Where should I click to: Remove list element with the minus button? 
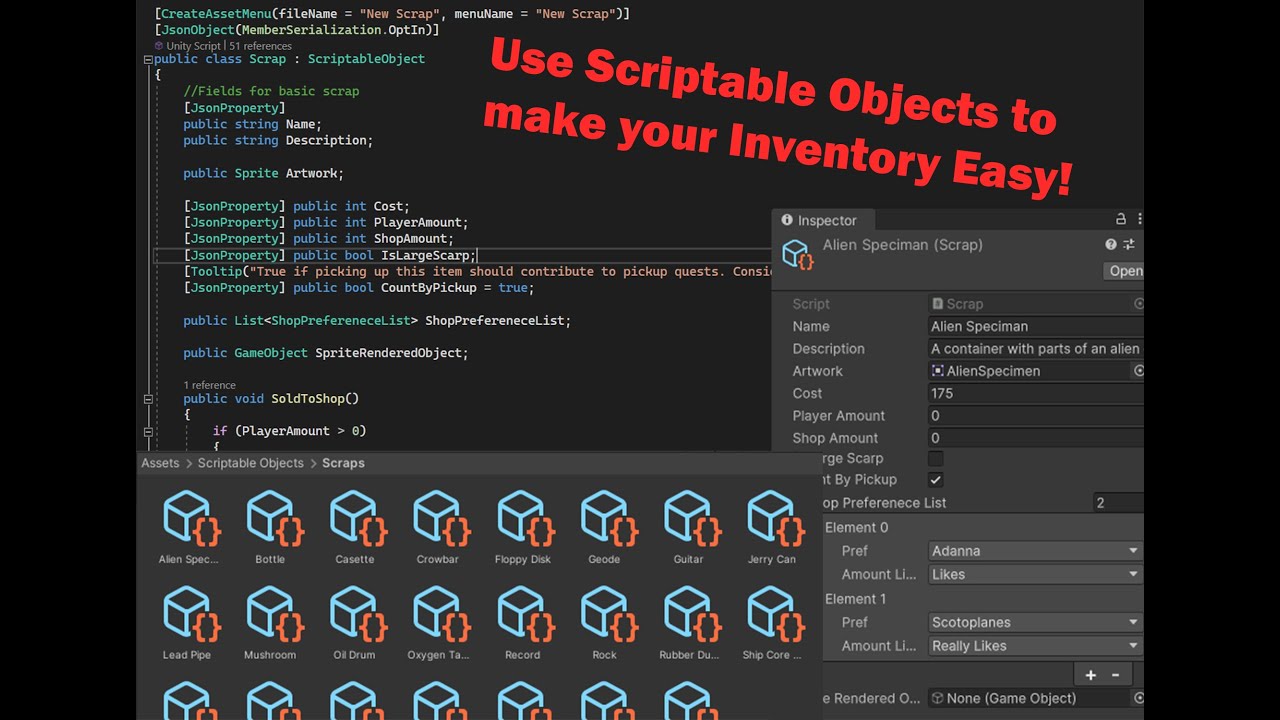[x=1115, y=675]
